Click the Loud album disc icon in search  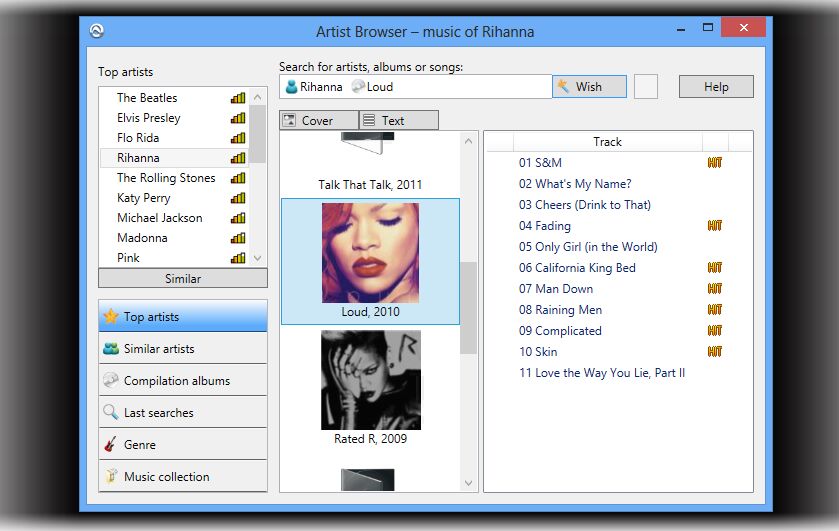pos(358,87)
